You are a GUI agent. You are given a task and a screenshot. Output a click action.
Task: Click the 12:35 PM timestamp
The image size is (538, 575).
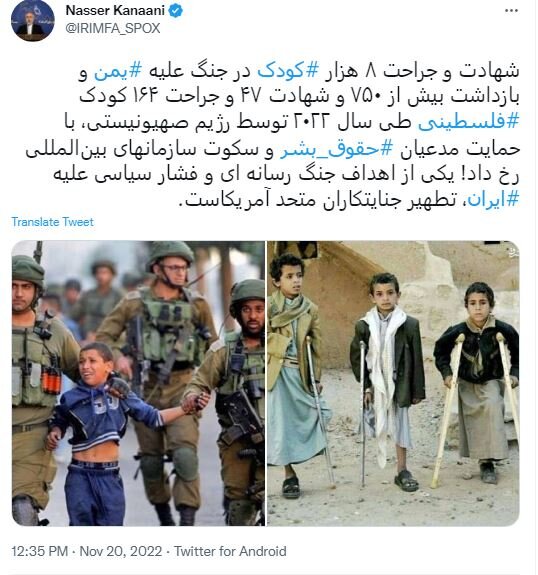tap(40, 551)
